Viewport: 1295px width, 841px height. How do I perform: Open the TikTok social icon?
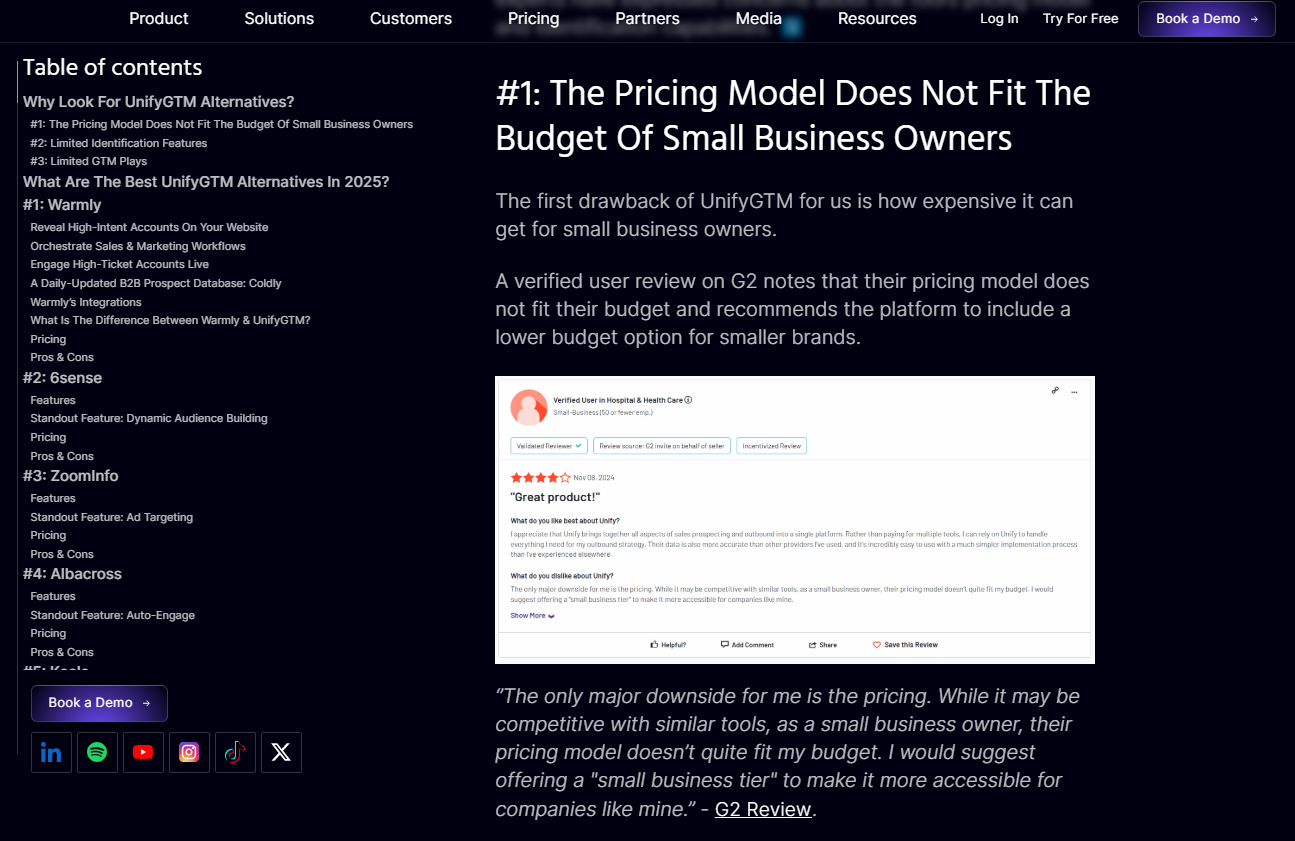point(235,753)
